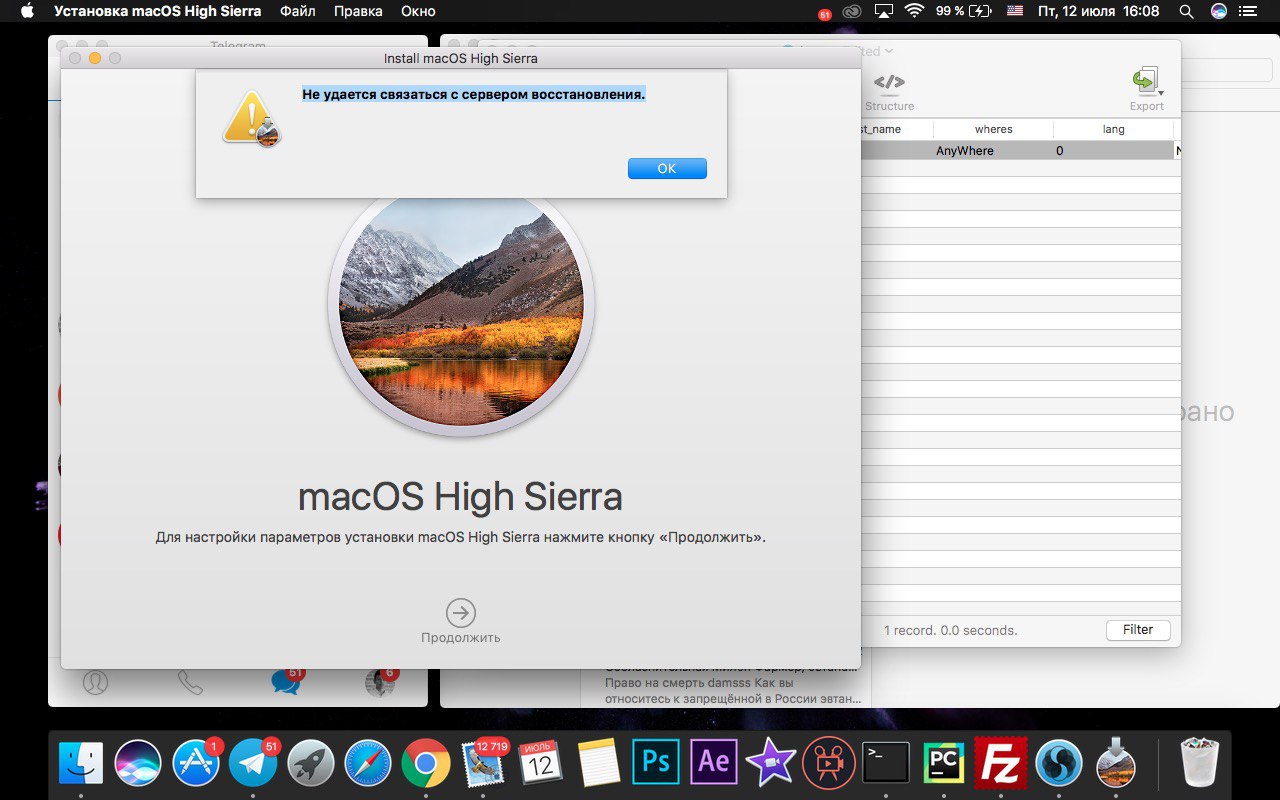Click the Продолжить arrow in the installer
1280x800 pixels.
(460, 613)
